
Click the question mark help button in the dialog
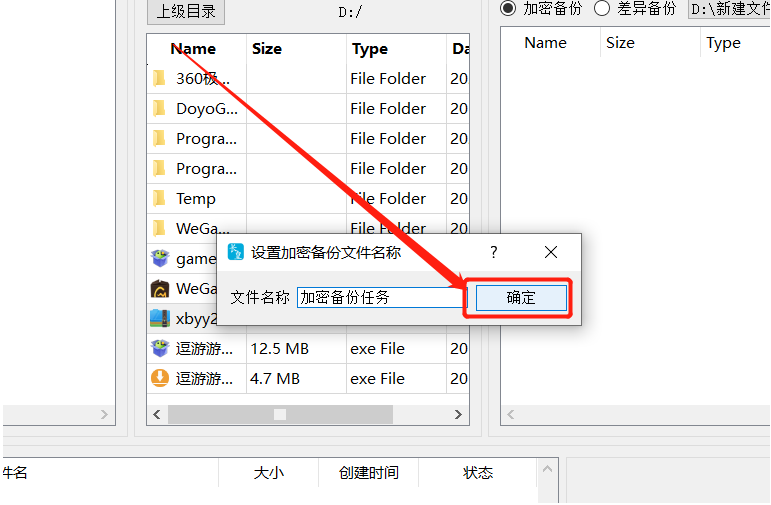coord(494,252)
